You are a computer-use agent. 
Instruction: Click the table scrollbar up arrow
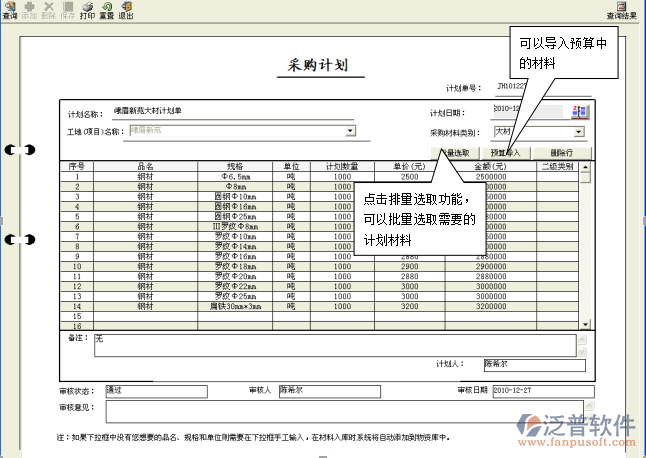(586, 166)
